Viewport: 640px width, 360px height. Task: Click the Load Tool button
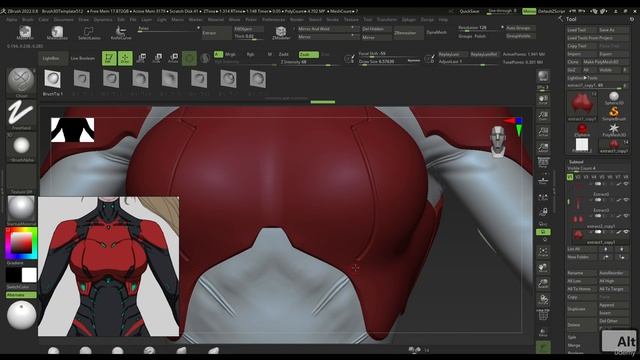pos(581,30)
